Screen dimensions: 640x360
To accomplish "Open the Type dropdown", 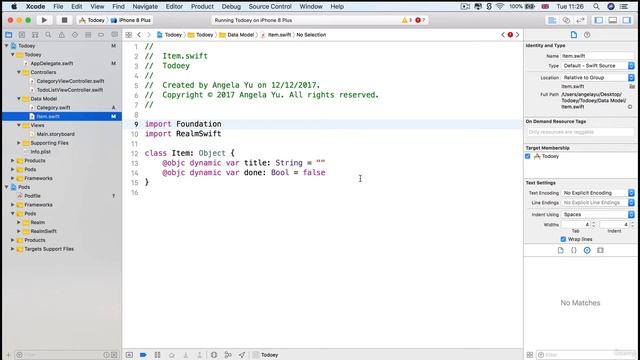I will (598, 66).
